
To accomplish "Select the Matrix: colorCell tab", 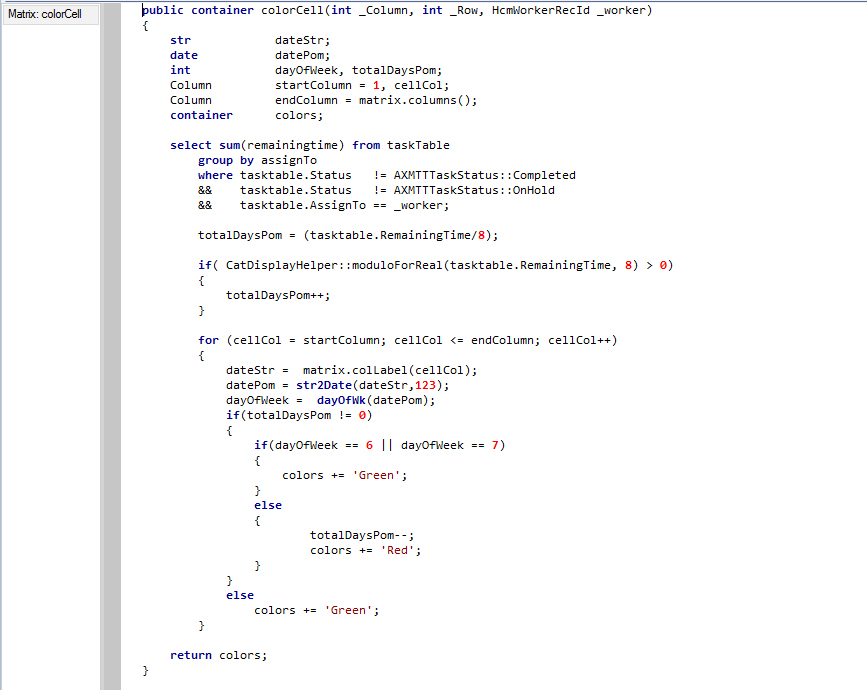I will coord(50,14).
